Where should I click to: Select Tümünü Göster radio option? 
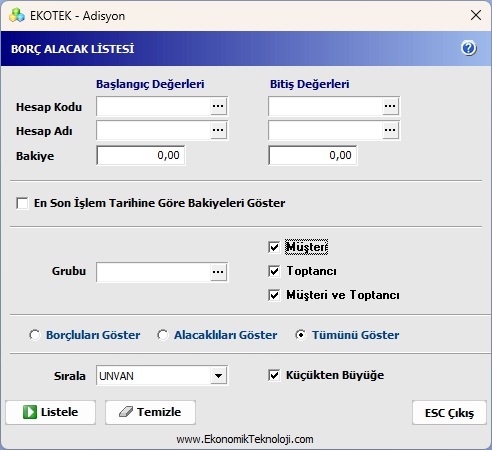pos(301,335)
